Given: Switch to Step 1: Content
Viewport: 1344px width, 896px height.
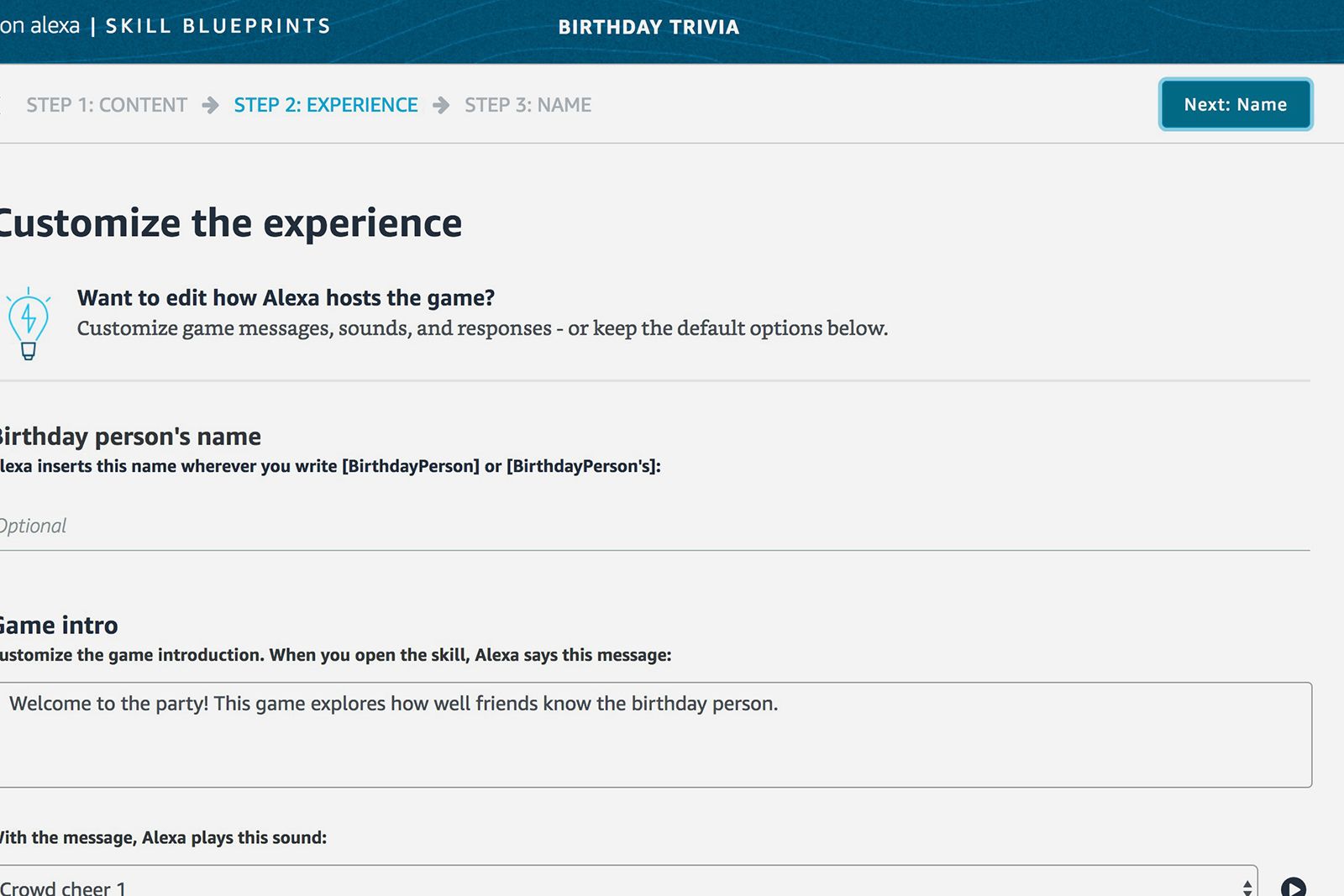Looking at the screenshot, I should click(106, 104).
